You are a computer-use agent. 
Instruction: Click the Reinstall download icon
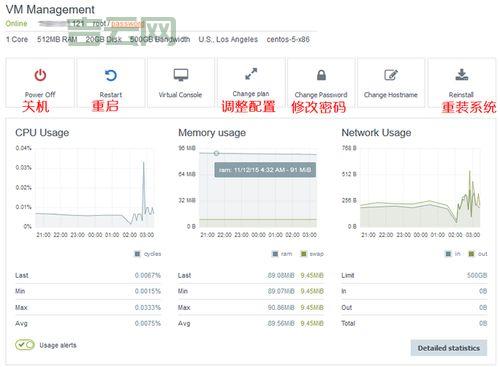[462, 75]
